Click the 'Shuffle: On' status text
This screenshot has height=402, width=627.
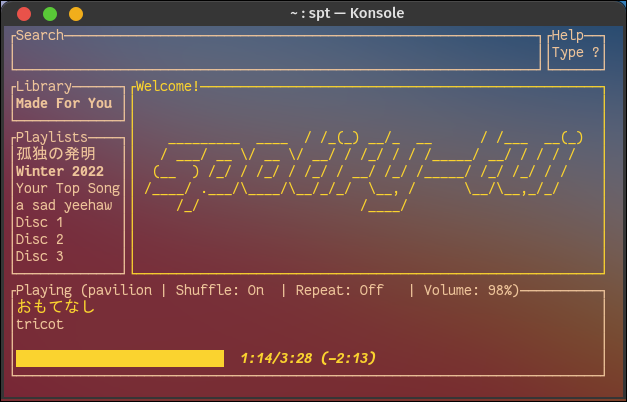click(220, 290)
